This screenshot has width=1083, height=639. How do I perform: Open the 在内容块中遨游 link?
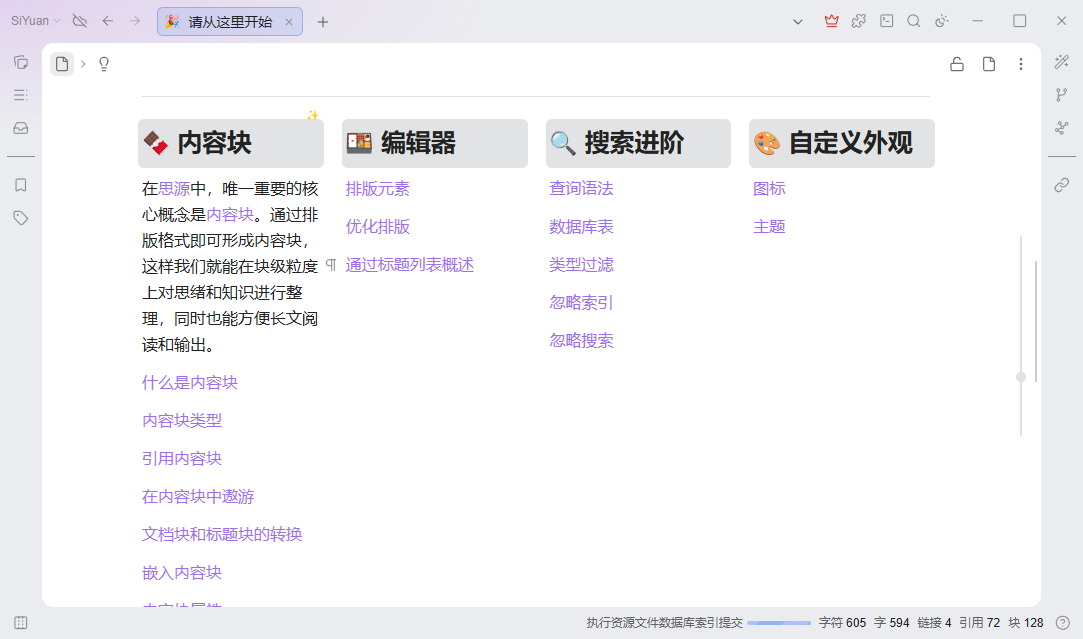coord(198,497)
